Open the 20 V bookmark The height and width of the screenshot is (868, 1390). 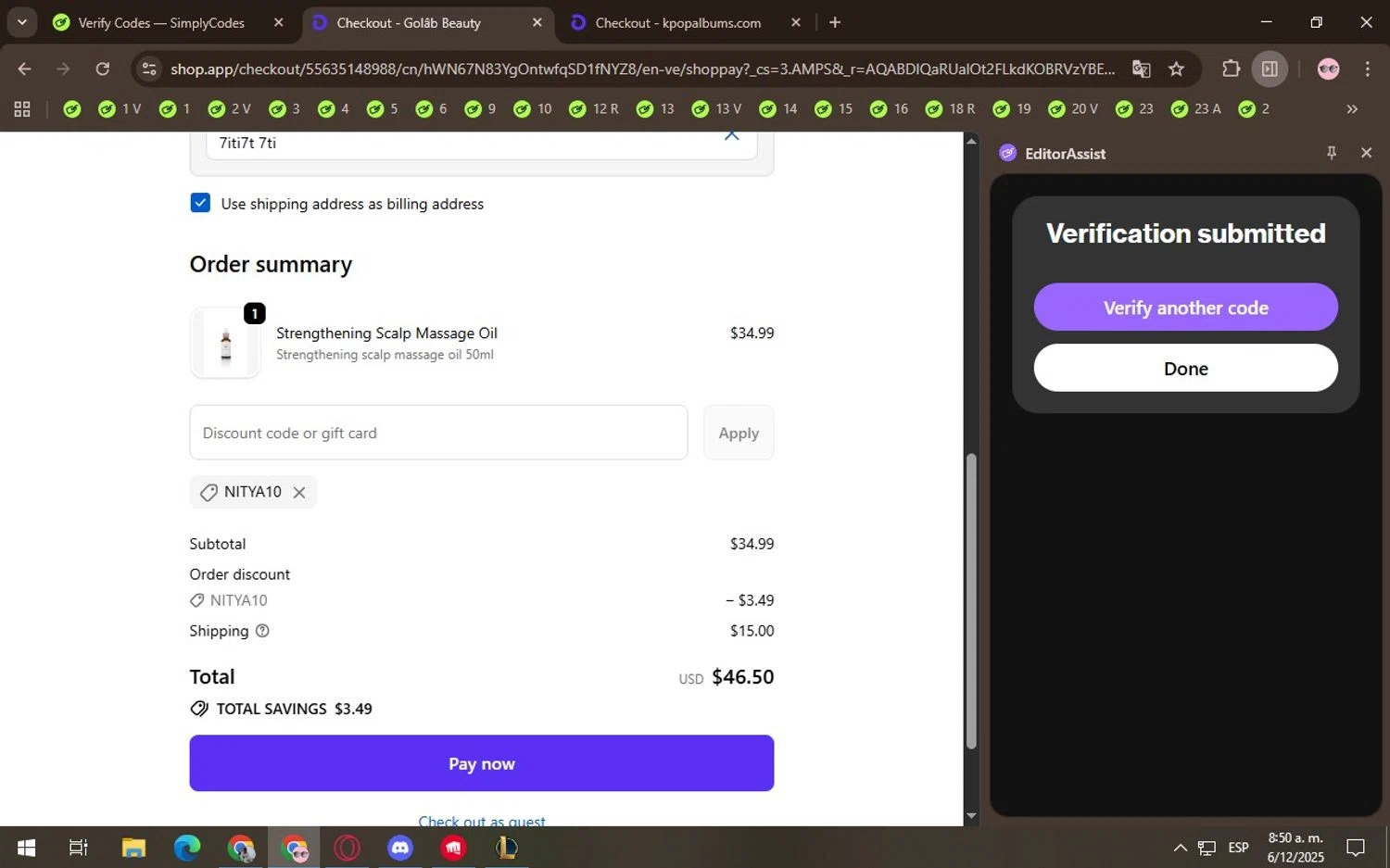(1073, 109)
